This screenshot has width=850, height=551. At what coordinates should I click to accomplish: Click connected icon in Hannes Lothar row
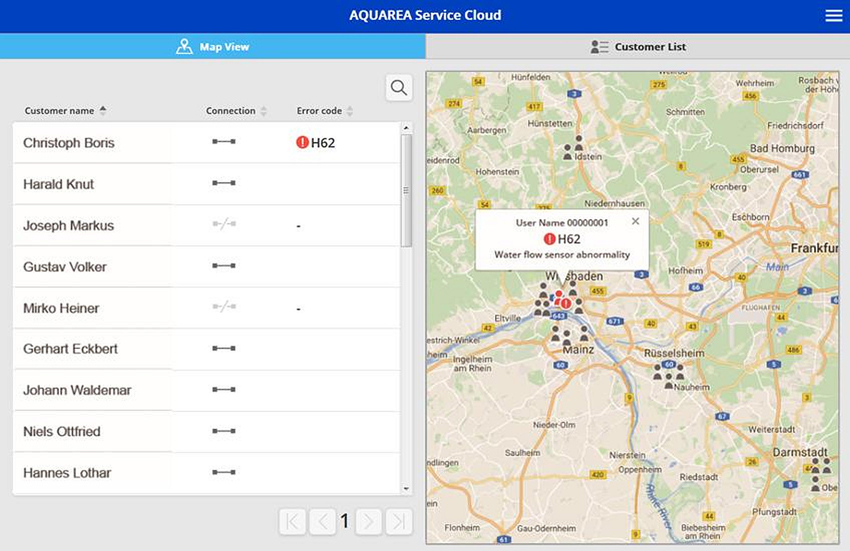click(x=224, y=472)
